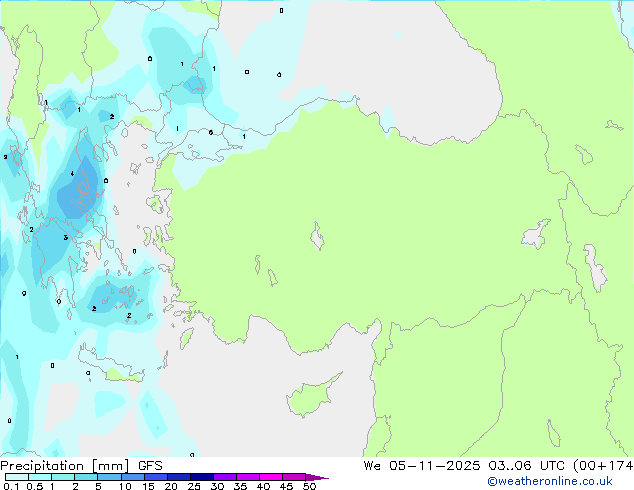The image size is (634, 490).
Task: Click the "[mm]" unit label
Action: click(x=111, y=466)
